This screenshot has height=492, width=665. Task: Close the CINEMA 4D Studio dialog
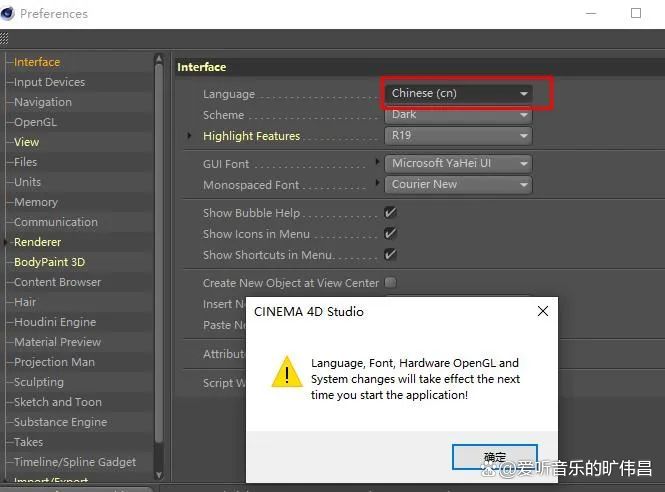[x=542, y=311]
